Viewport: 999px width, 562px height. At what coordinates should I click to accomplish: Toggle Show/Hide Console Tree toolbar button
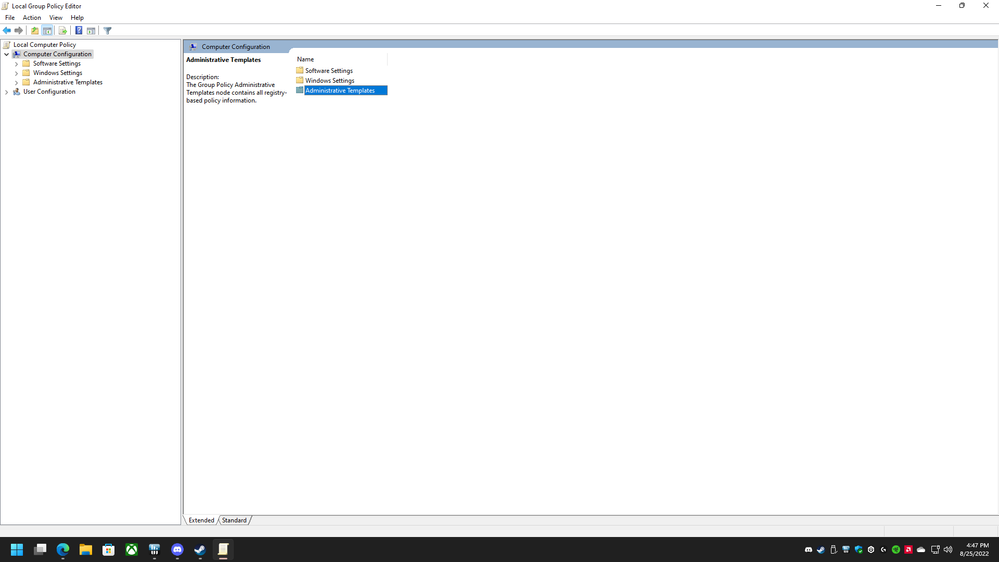point(47,31)
